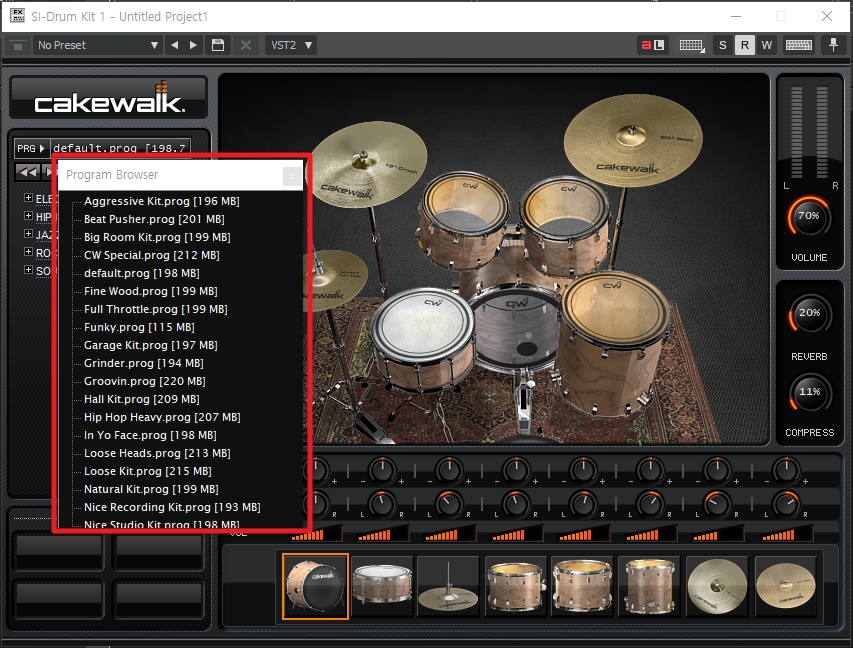853x648 pixels.
Task: Select Loose Kit.prog [215 MB]
Action: click(147, 471)
